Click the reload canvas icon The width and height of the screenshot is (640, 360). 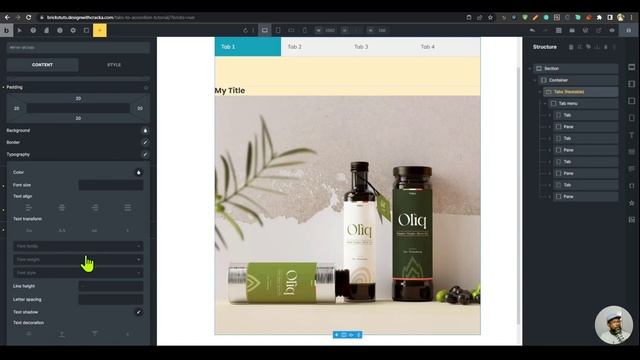tap(245, 30)
